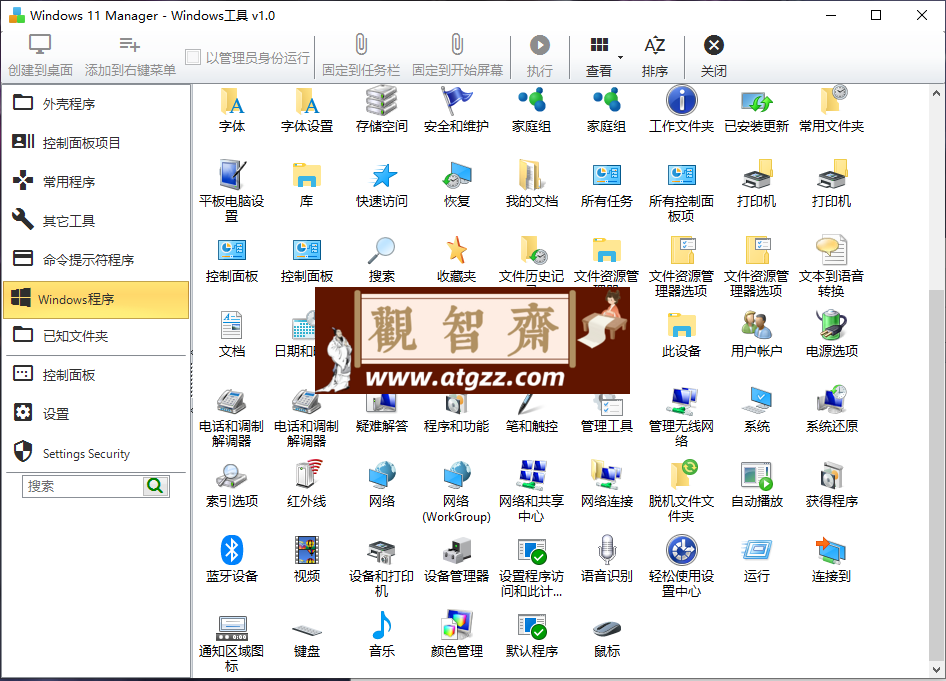This screenshot has width=946, height=681.
Task: Open the 恢复 recovery icon
Action: [457, 185]
